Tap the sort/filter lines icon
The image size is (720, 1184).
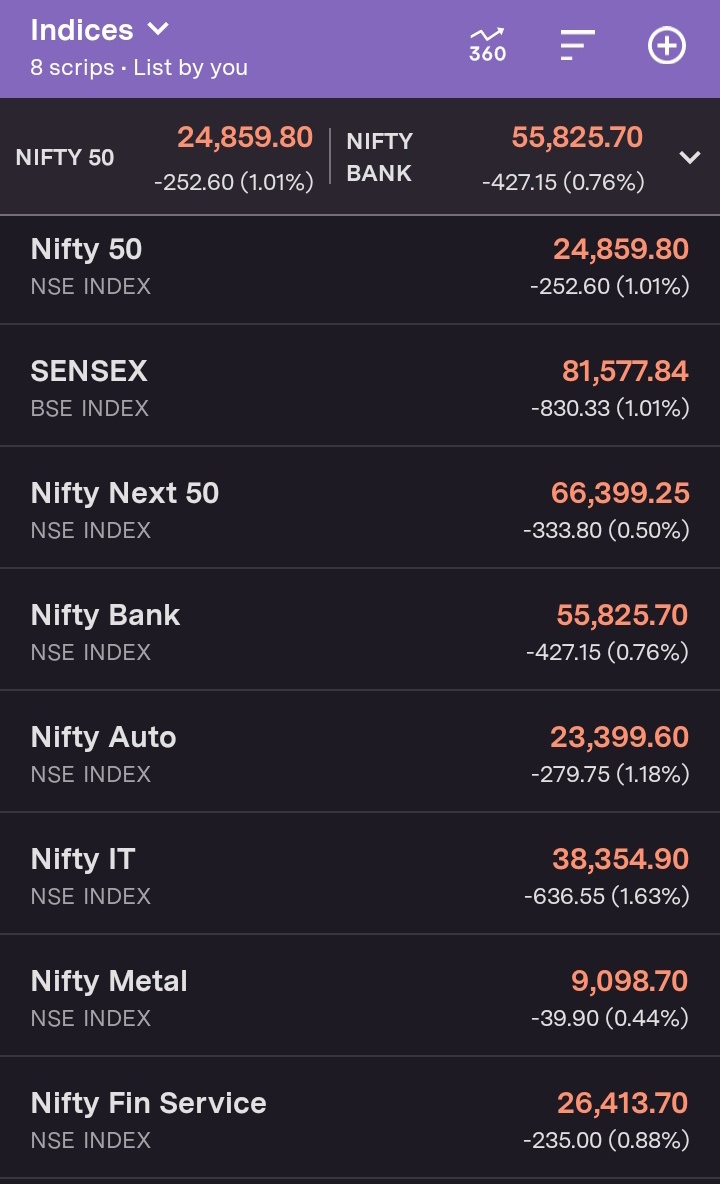tap(577, 45)
